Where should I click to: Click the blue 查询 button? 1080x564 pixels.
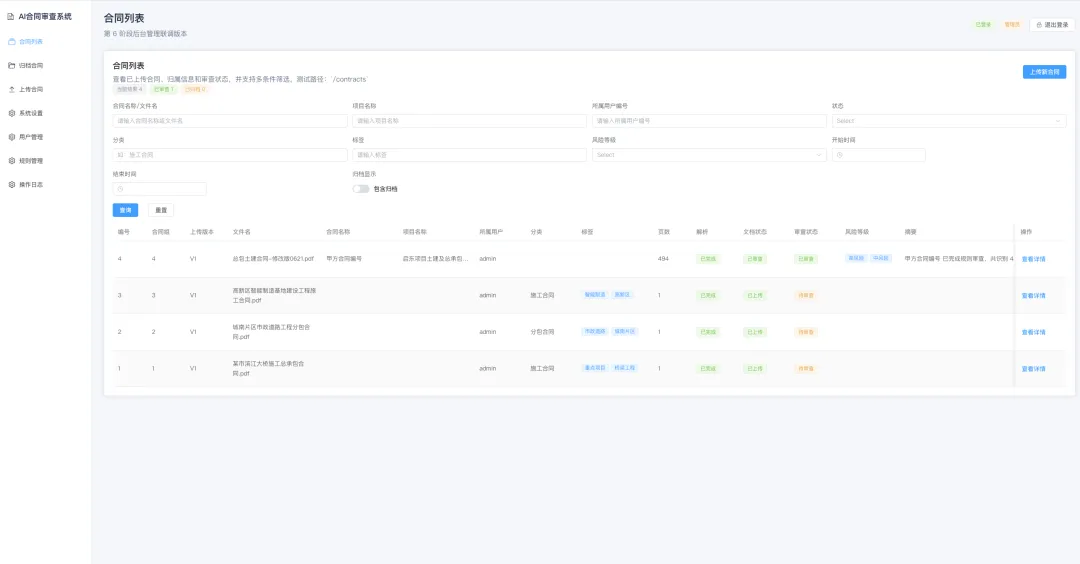[125, 210]
